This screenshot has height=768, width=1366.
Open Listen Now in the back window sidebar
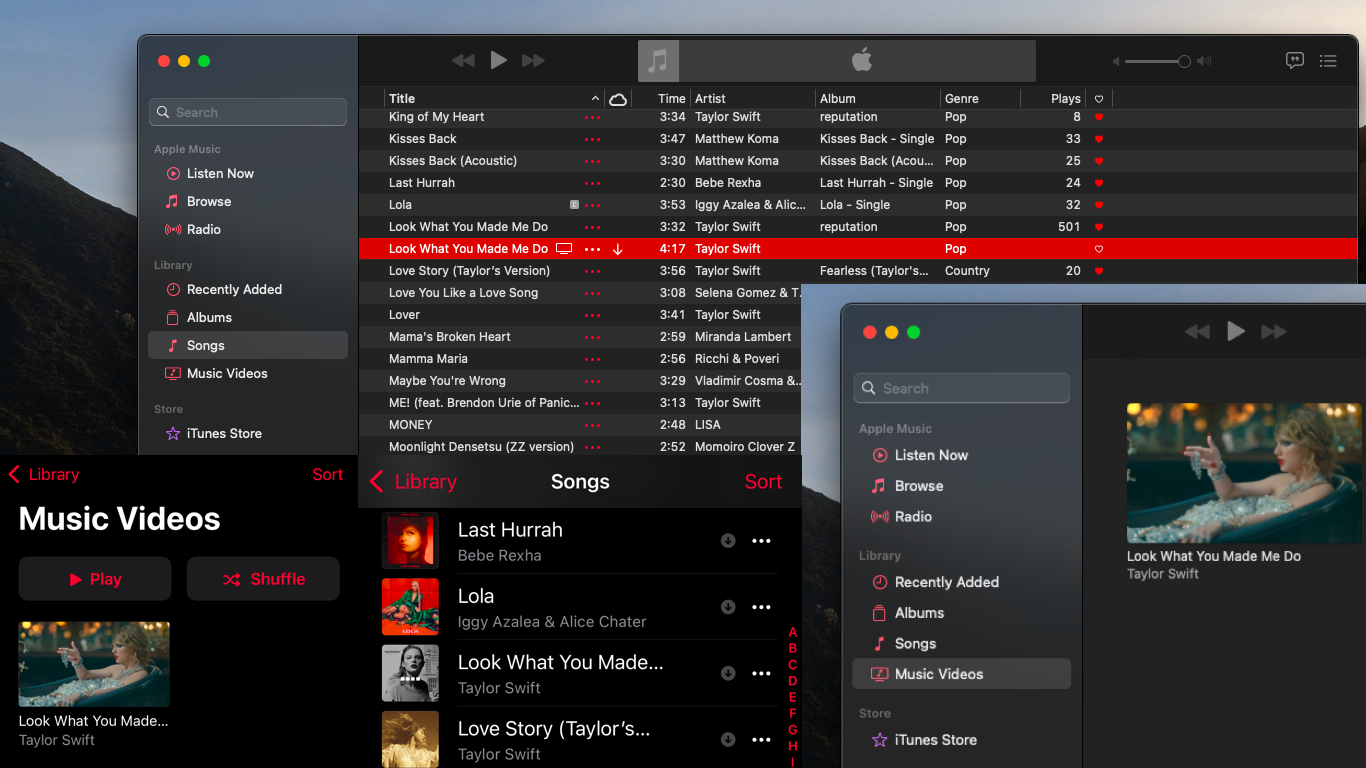pyautogui.click(x=220, y=173)
